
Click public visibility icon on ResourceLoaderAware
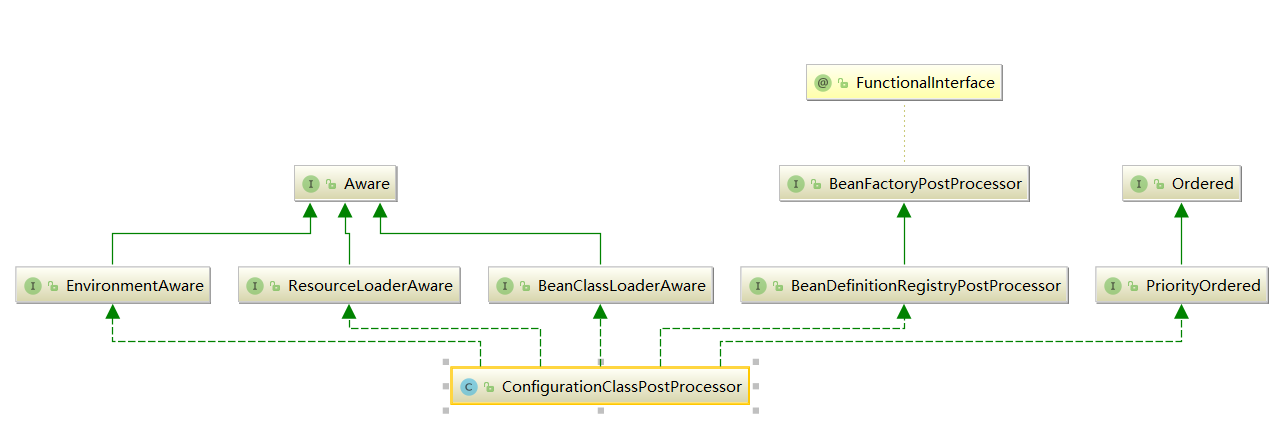[x=275, y=287]
